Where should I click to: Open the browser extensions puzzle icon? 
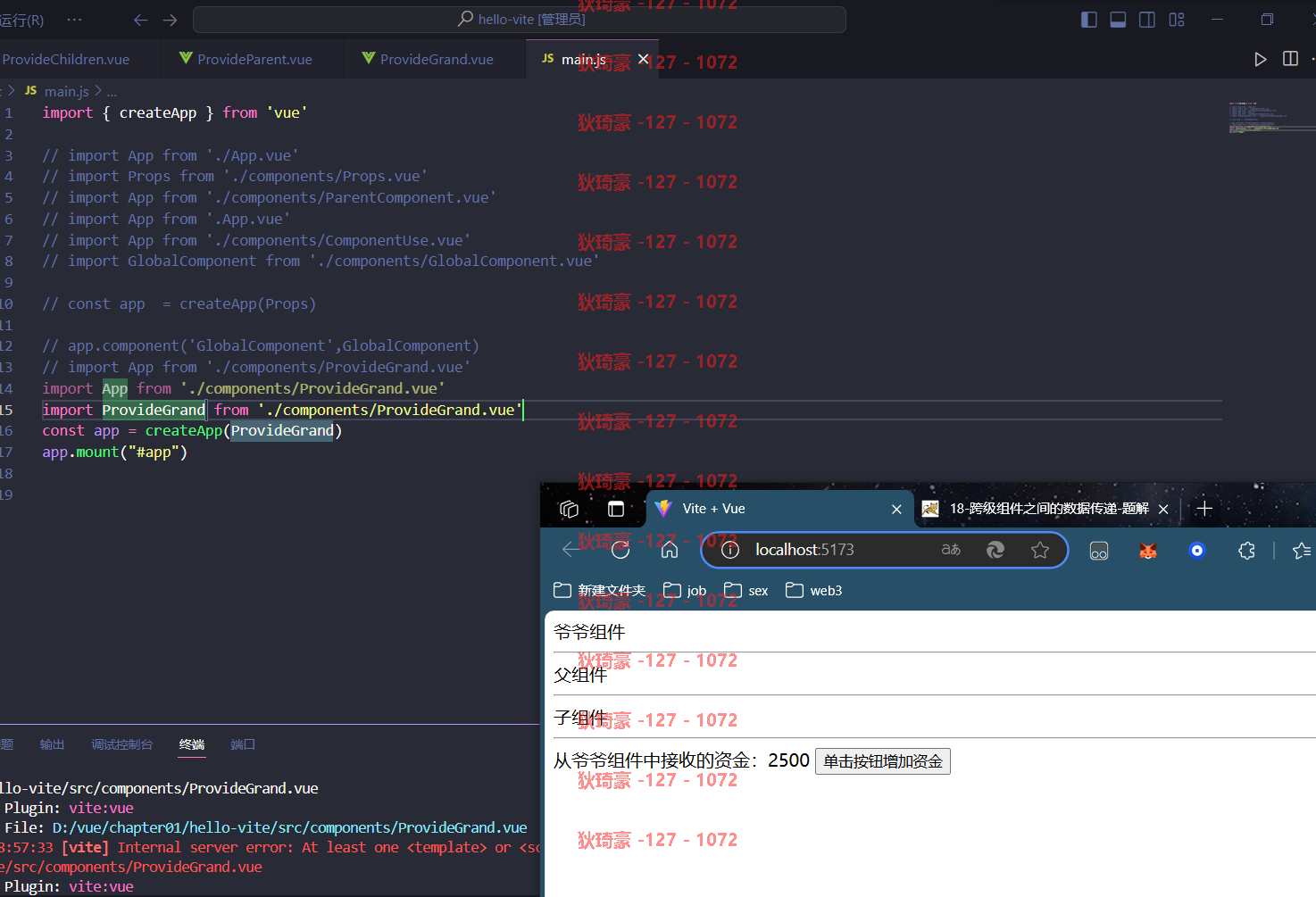pos(1247,551)
